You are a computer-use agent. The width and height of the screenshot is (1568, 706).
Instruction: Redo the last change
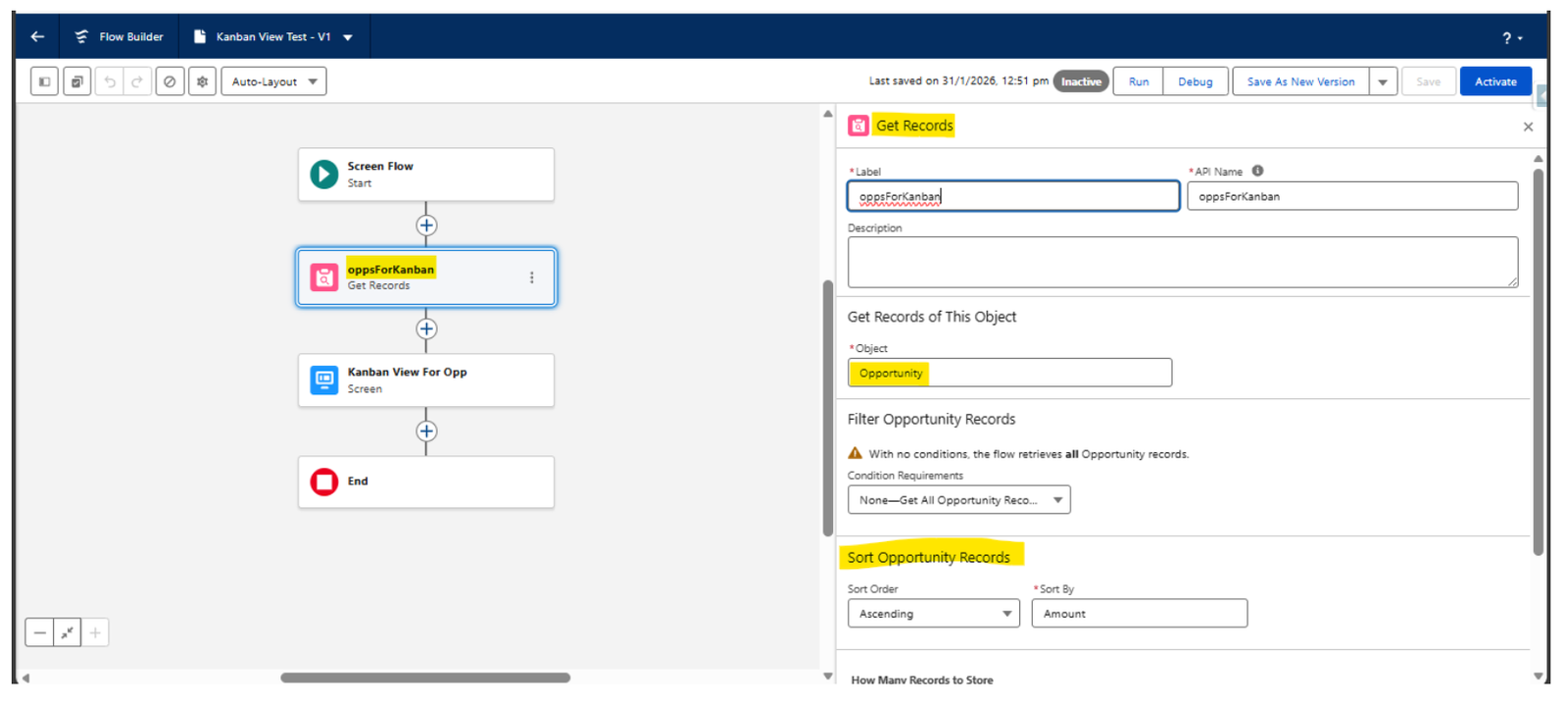(x=137, y=81)
